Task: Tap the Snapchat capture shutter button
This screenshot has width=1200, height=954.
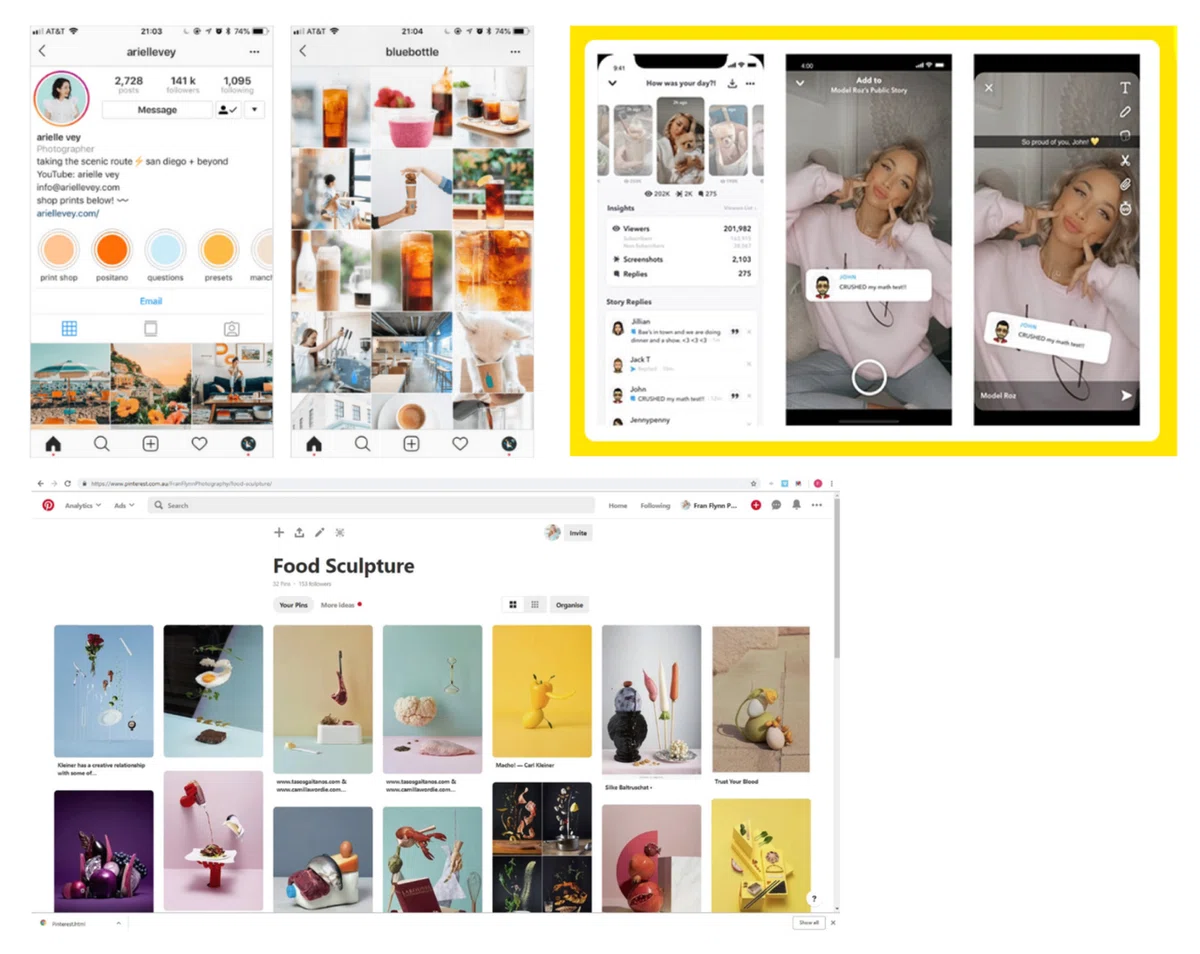Action: (869, 377)
